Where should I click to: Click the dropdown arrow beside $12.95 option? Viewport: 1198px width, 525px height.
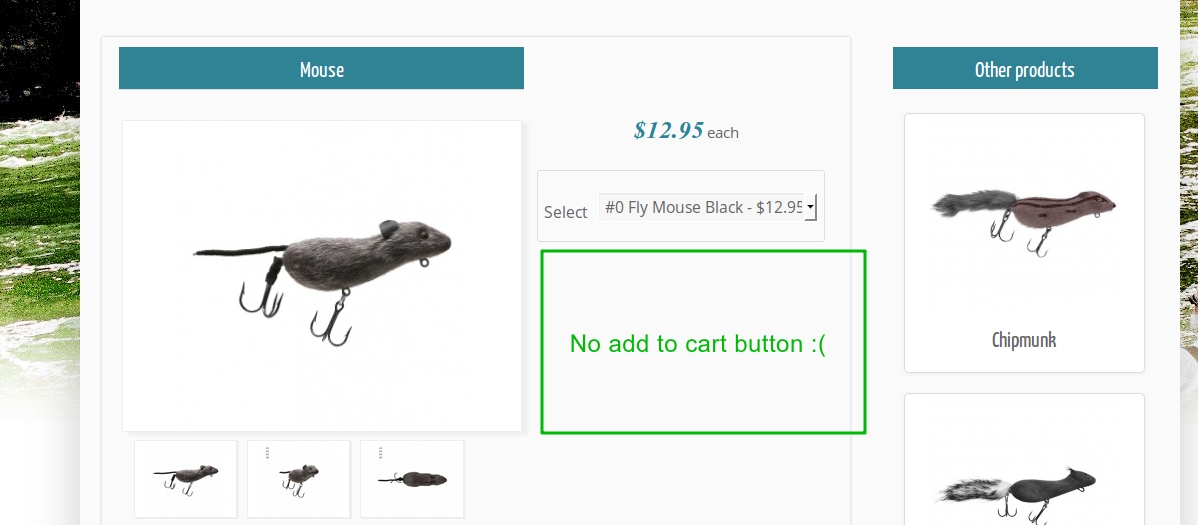point(810,208)
